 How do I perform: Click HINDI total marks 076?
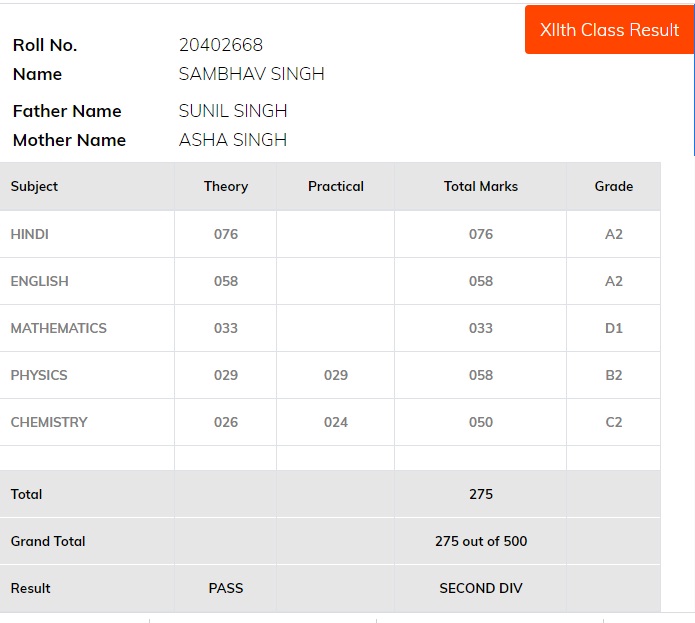click(481, 234)
